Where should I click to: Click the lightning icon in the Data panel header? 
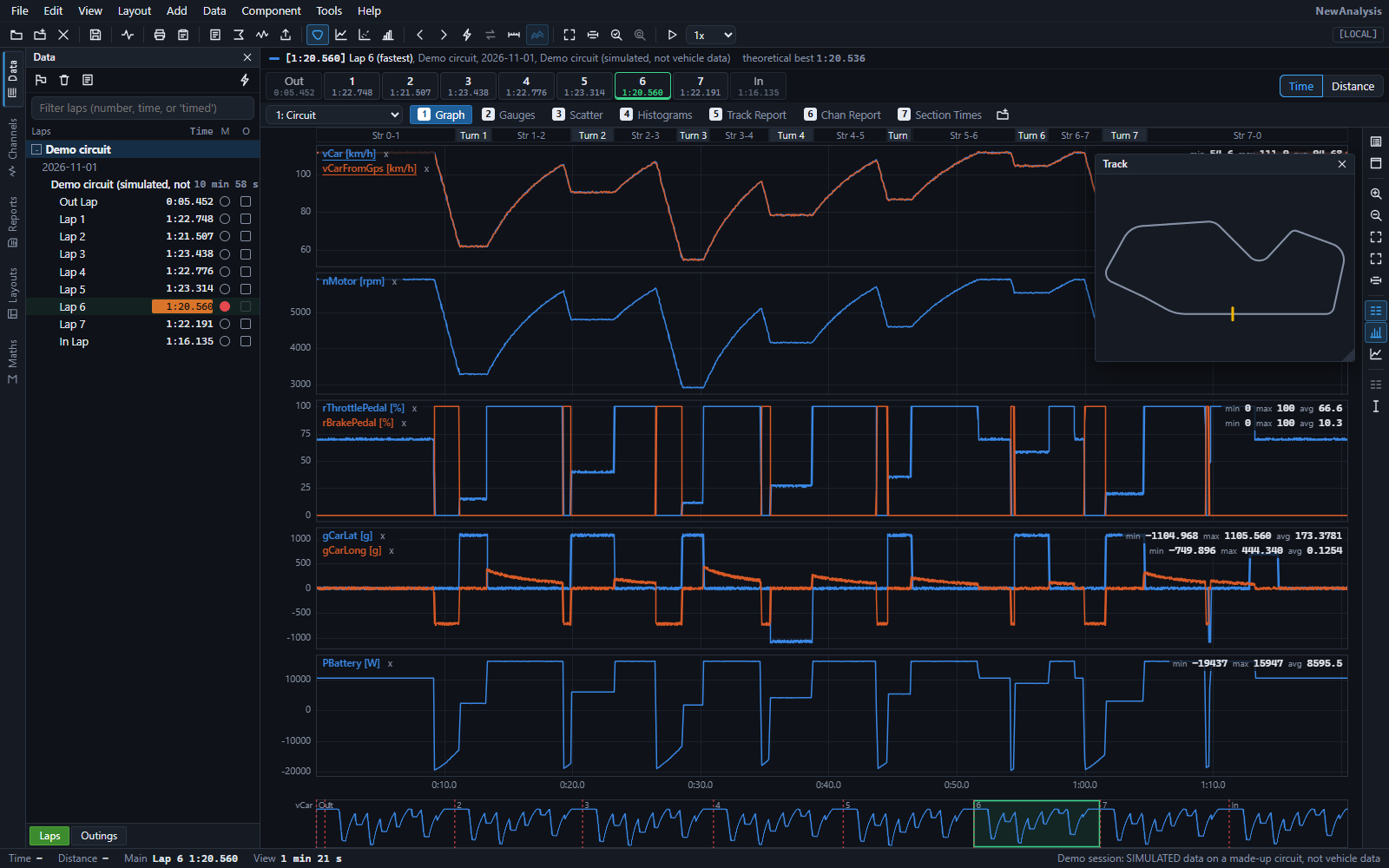coord(245,80)
